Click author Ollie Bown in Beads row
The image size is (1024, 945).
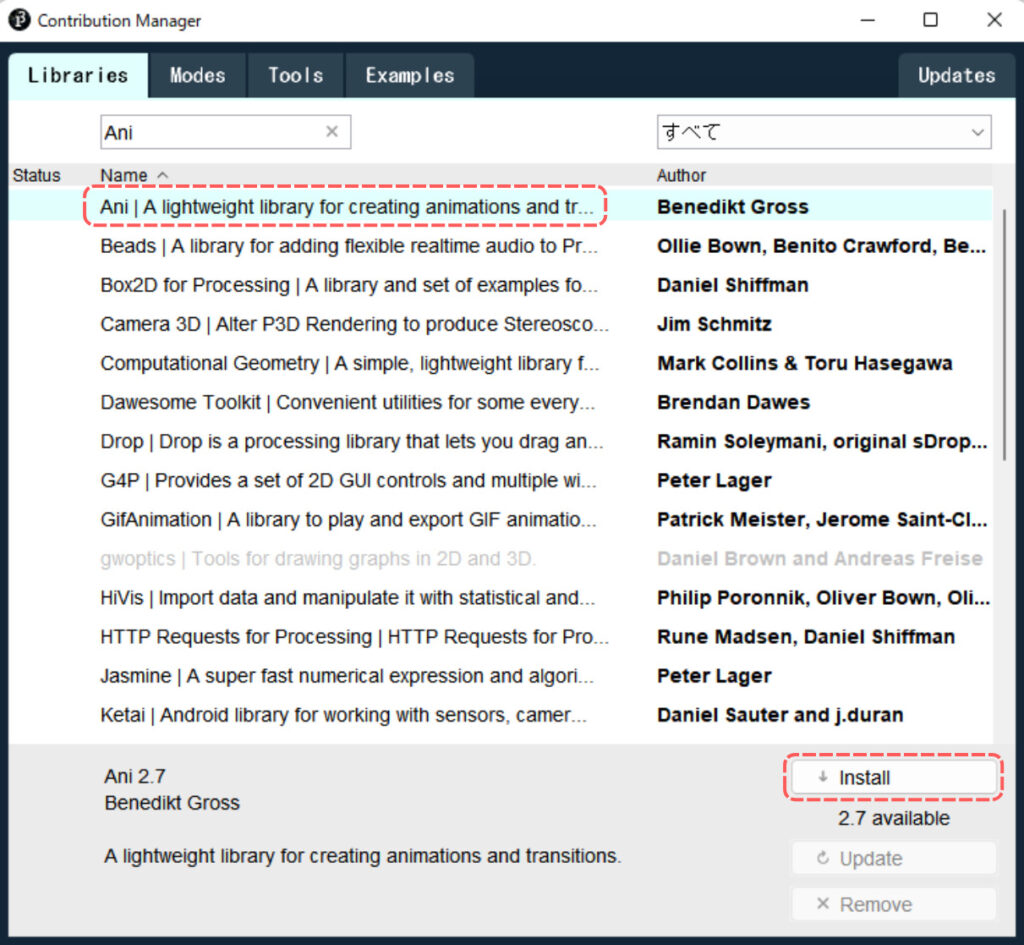point(822,246)
